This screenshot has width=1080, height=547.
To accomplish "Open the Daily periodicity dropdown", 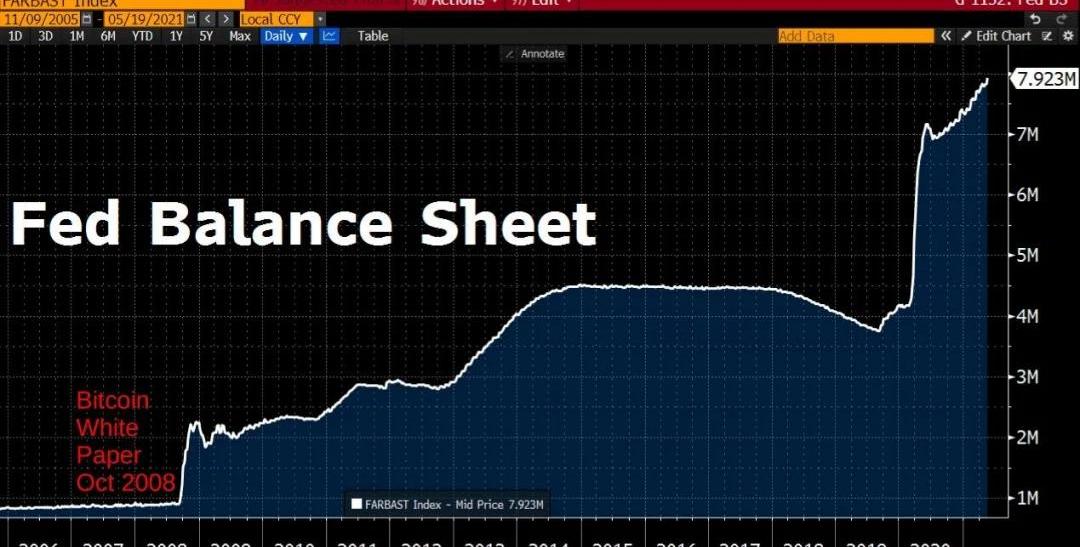I will pyautogui.click(x=286, y=36).
